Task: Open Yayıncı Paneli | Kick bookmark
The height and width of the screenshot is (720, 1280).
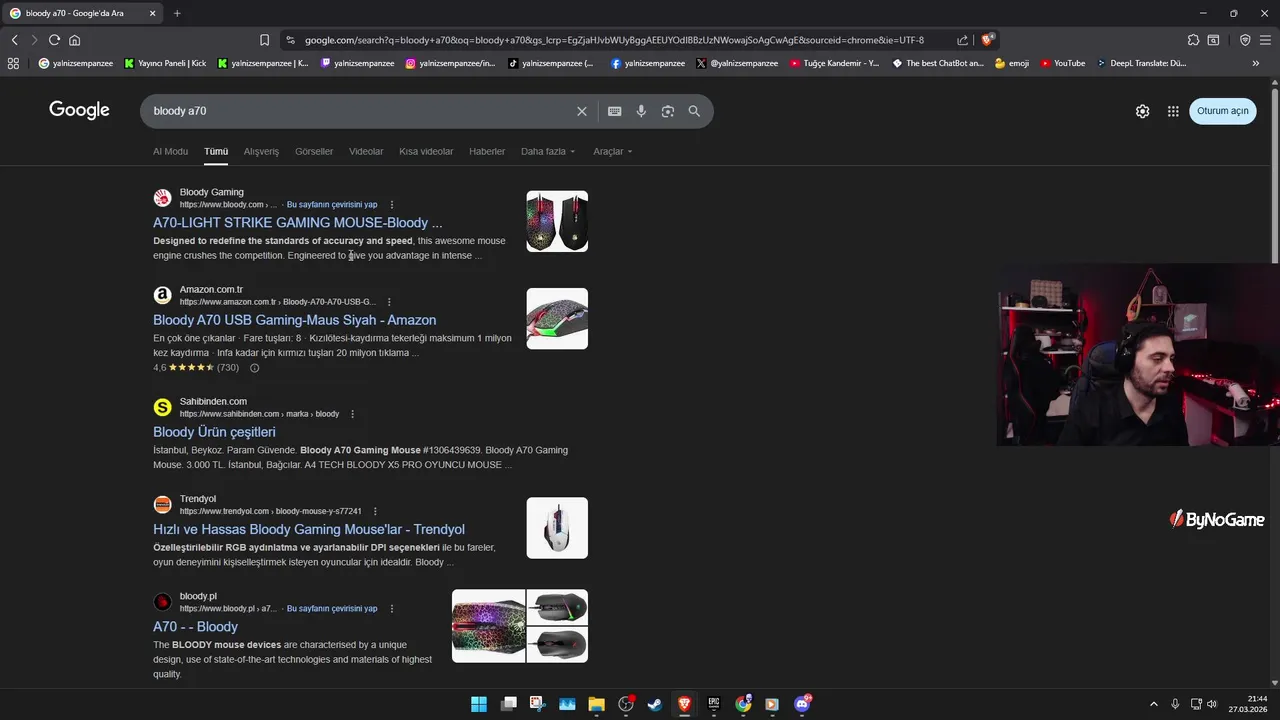Action: 165,63
